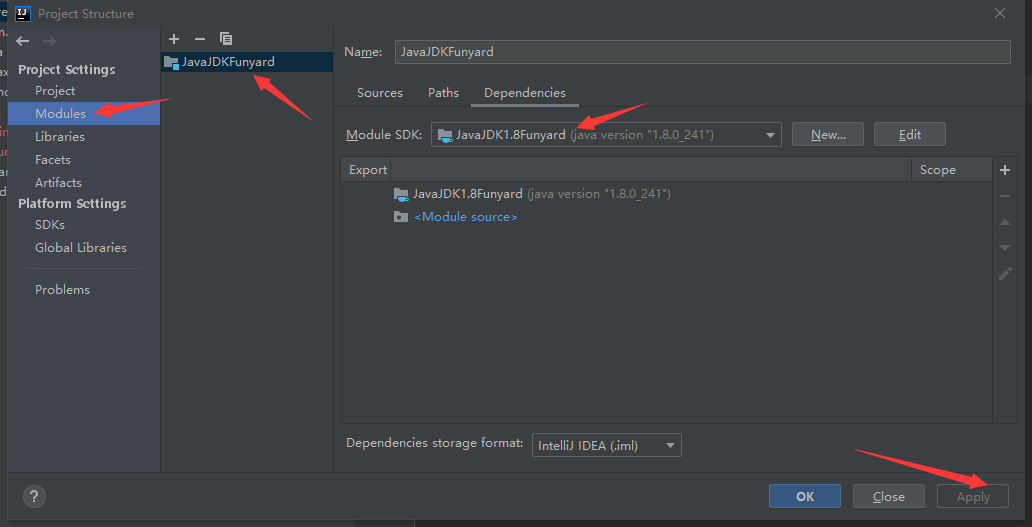This screenshot has width=1032, height=527.
Task: Add a new module with plus icon
Action: pyautogui.click(x=174, y=39)
